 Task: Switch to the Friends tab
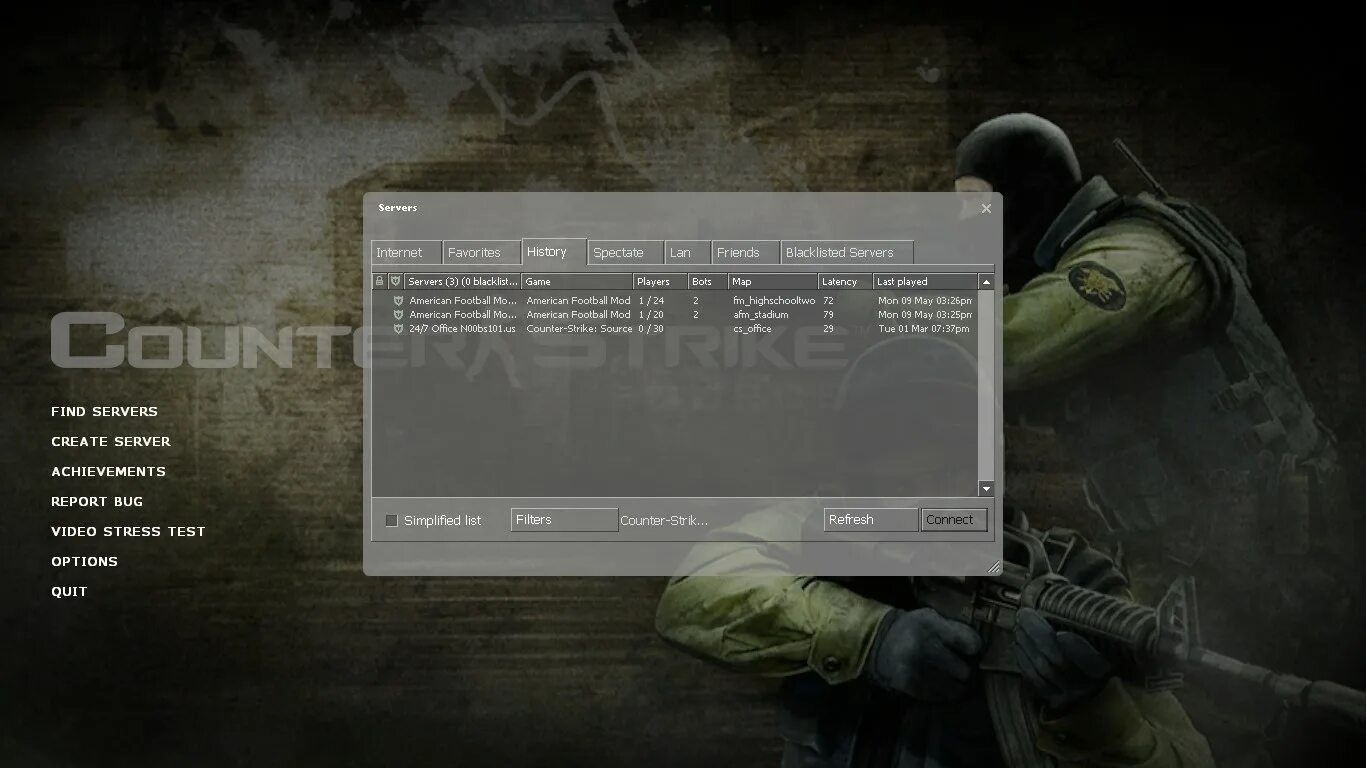pyautogui.click(x=745, y=253)
